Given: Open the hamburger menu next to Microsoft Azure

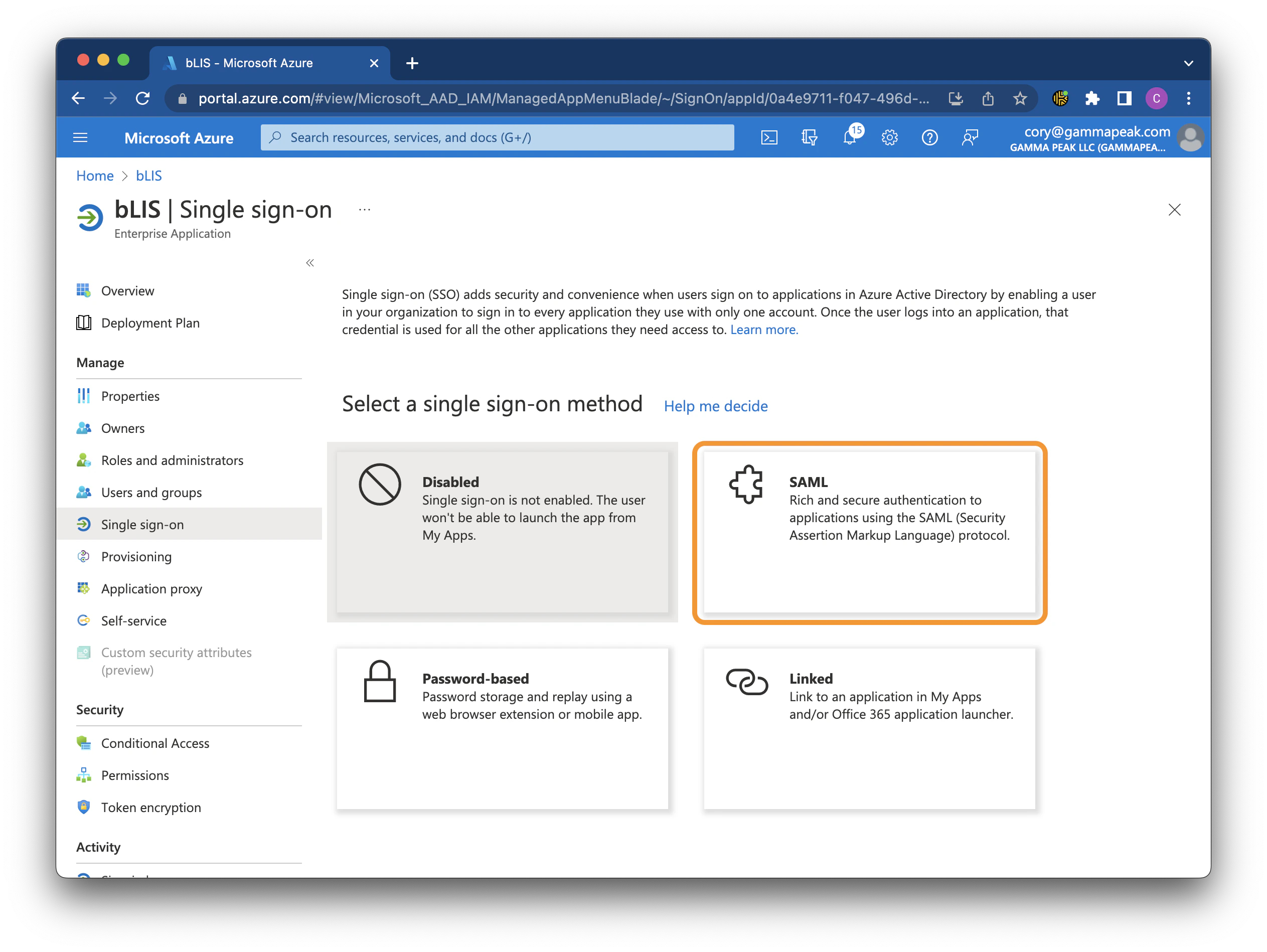Looking at the screenshot, I should tap(80, 137).
